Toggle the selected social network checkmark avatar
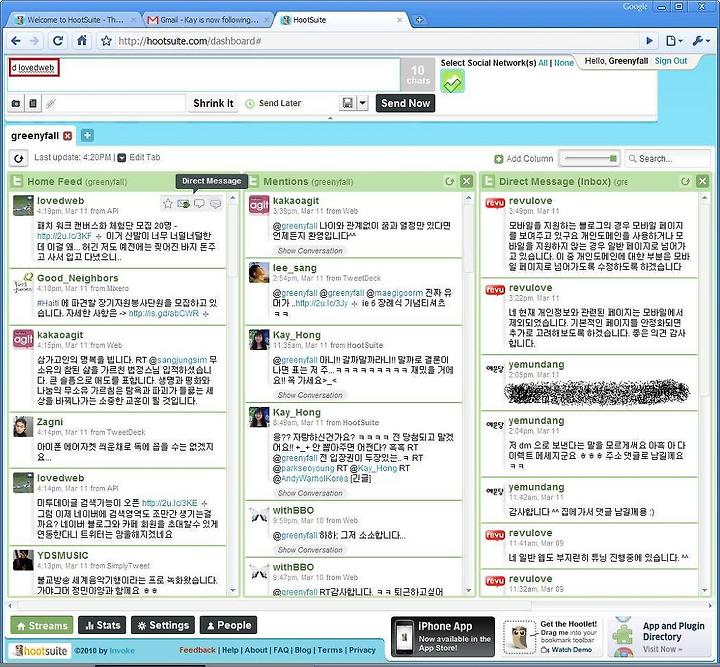This screenshot has height=667, width=720. click(x=452, y=82)
